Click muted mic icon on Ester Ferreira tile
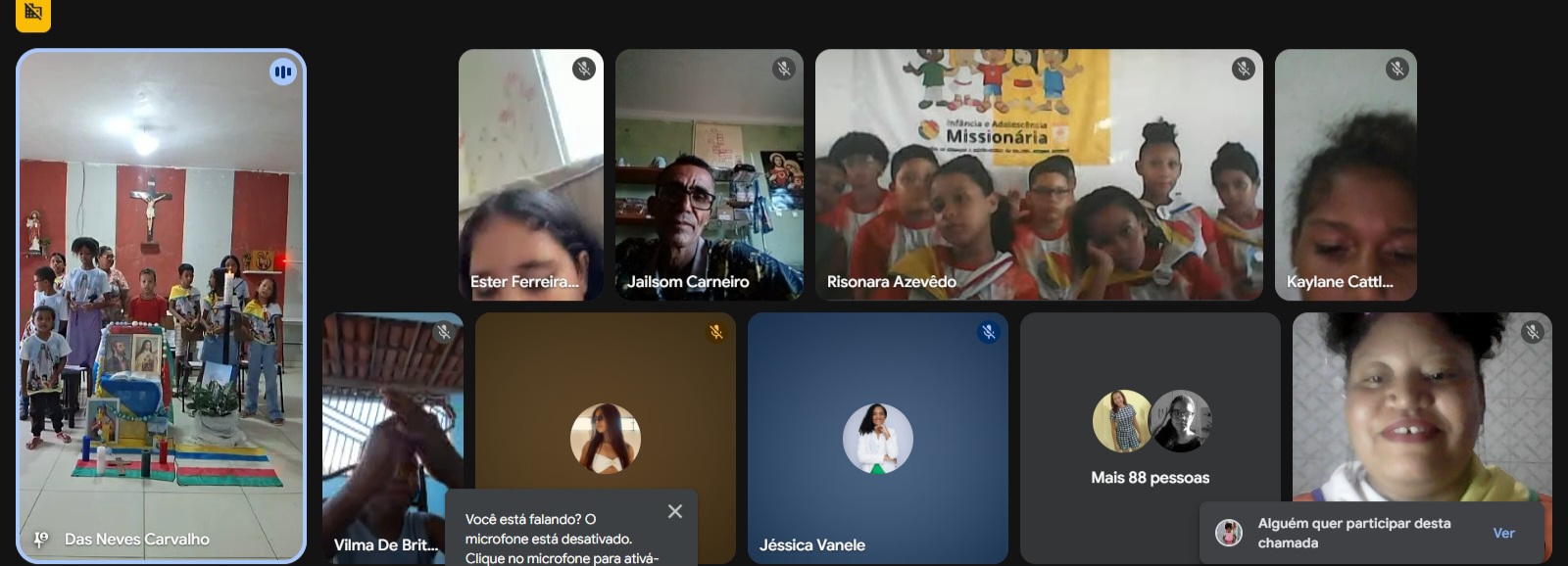Screen dimensions: 1568x566 [584, 69]
